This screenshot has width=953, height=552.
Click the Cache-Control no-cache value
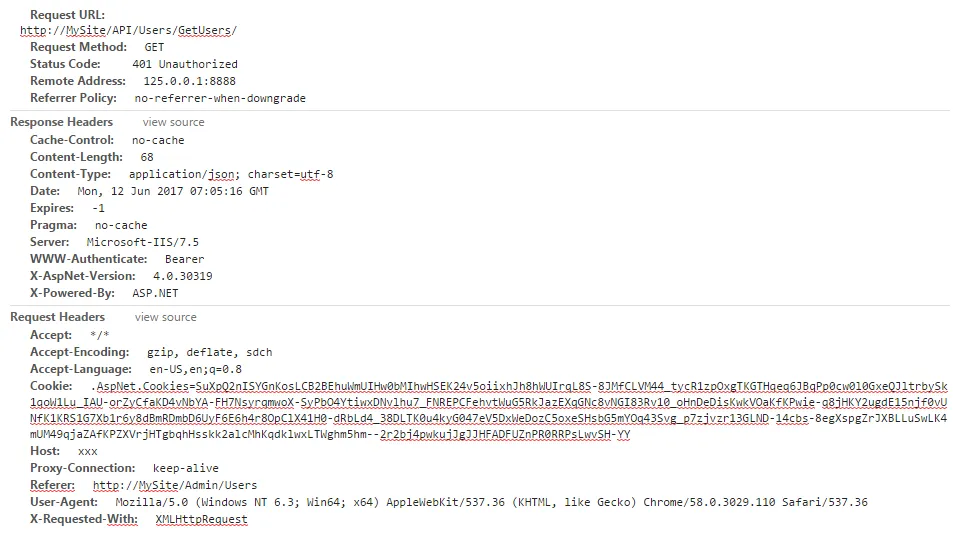[x=158, y=140]
